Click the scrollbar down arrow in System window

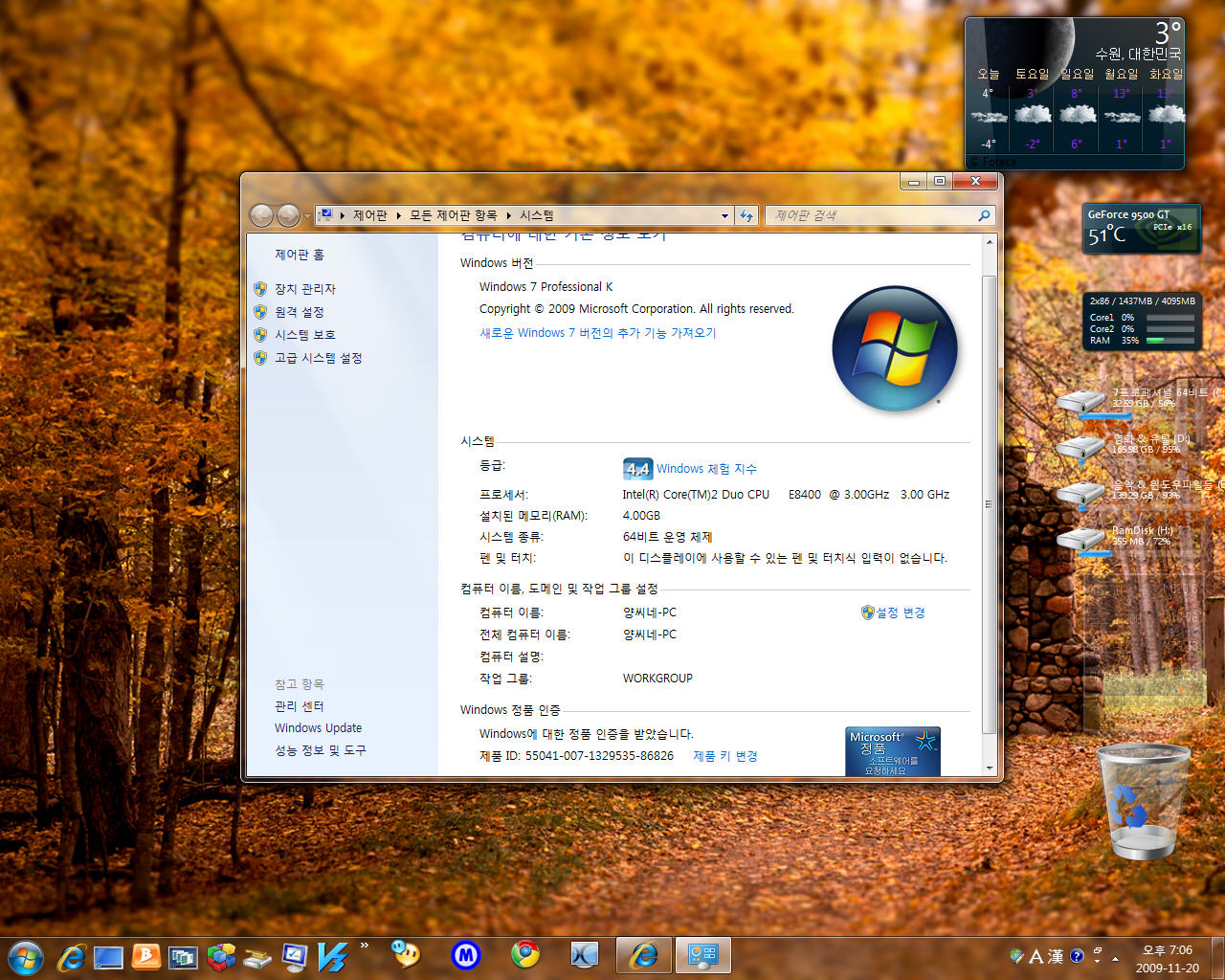click(990, 768)
